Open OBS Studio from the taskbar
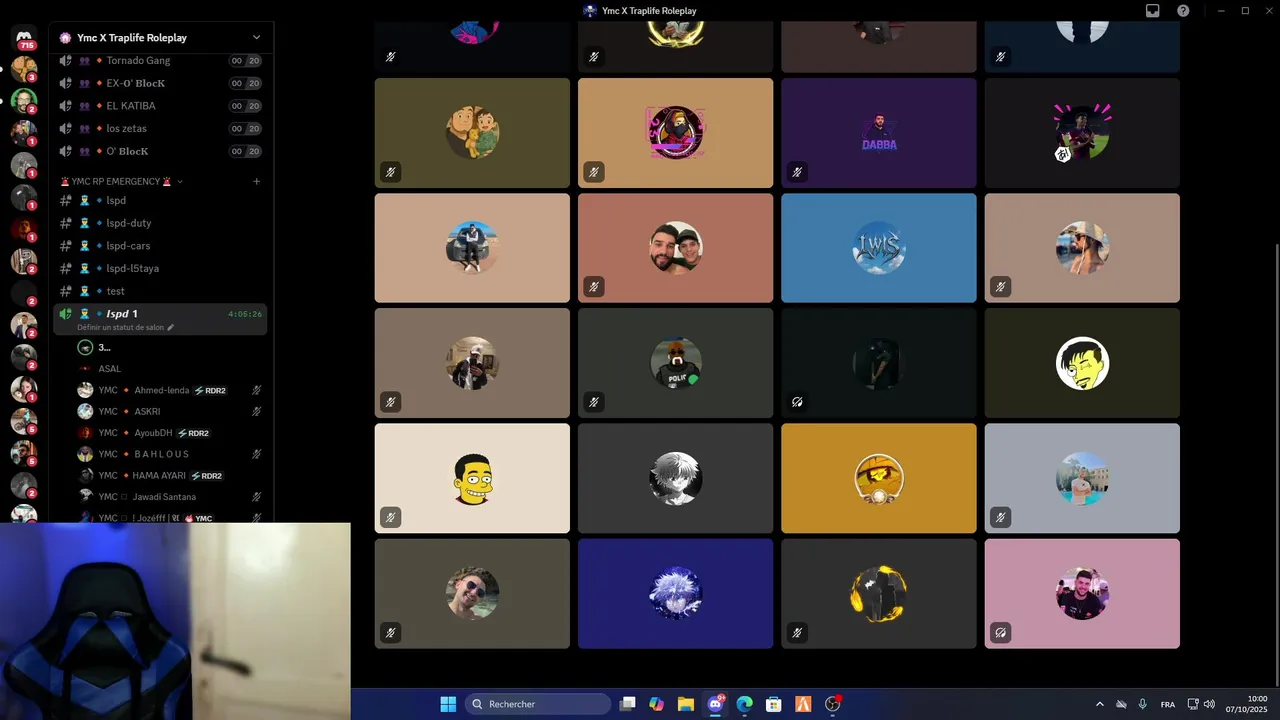 point(832,704)
